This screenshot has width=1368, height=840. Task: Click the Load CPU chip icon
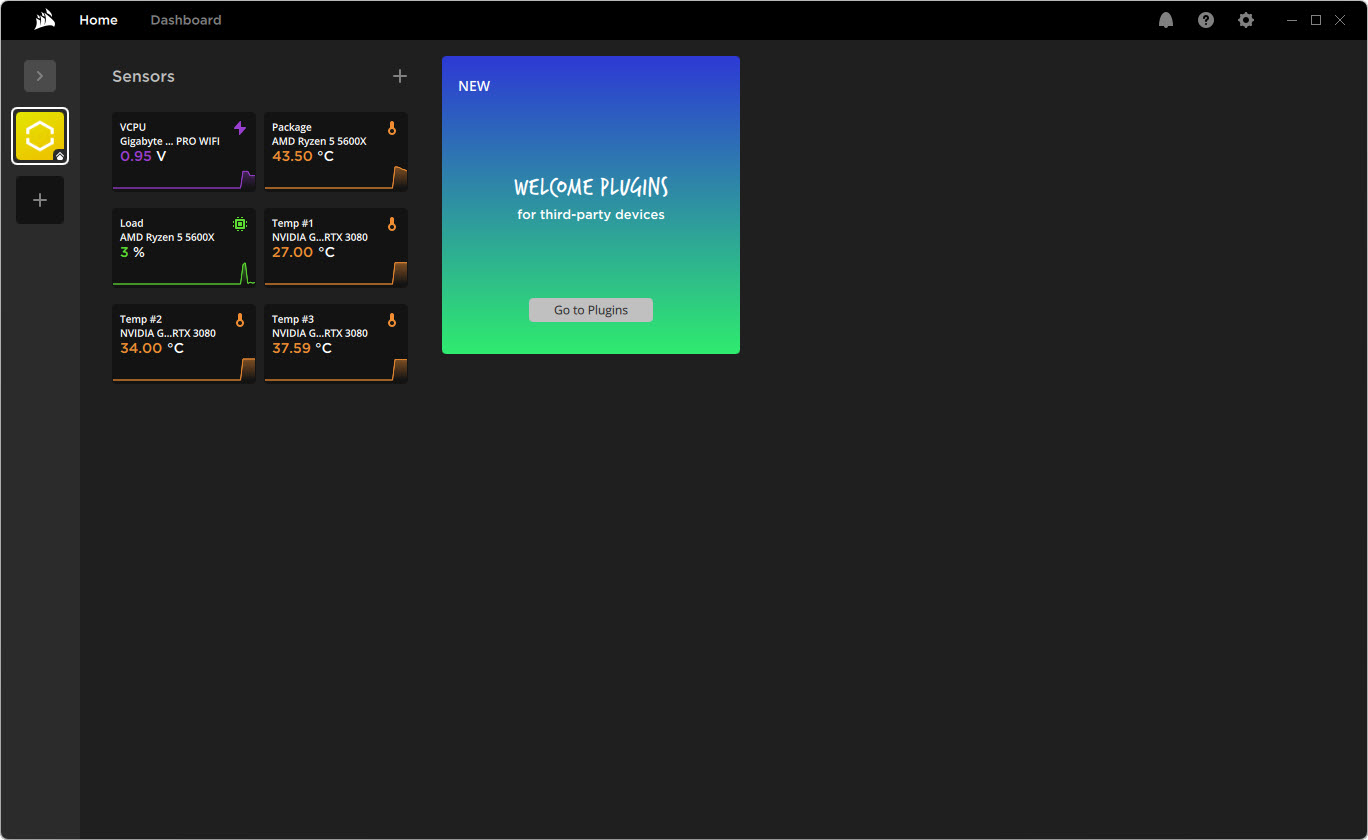coord(240,224)
